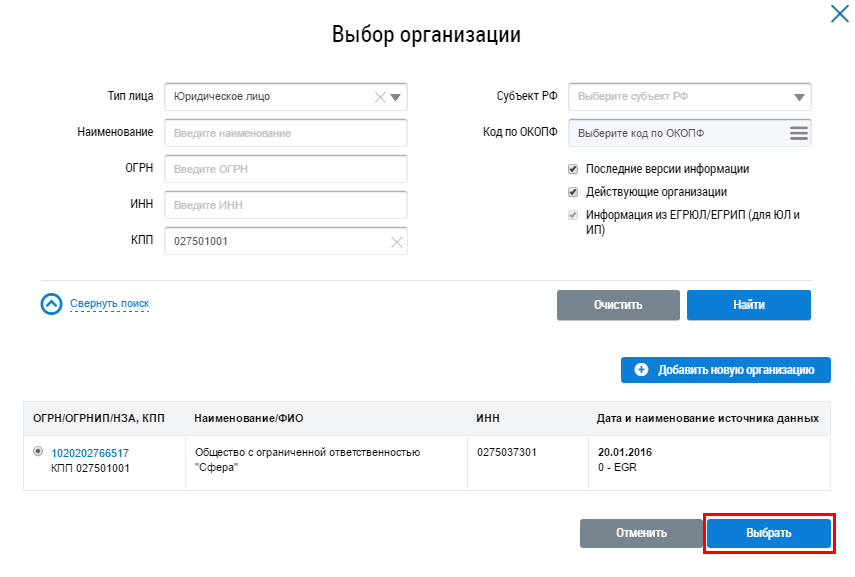Clear the КПП field value
The width and height of the screenshot is (855, 577).
[396, 242]
